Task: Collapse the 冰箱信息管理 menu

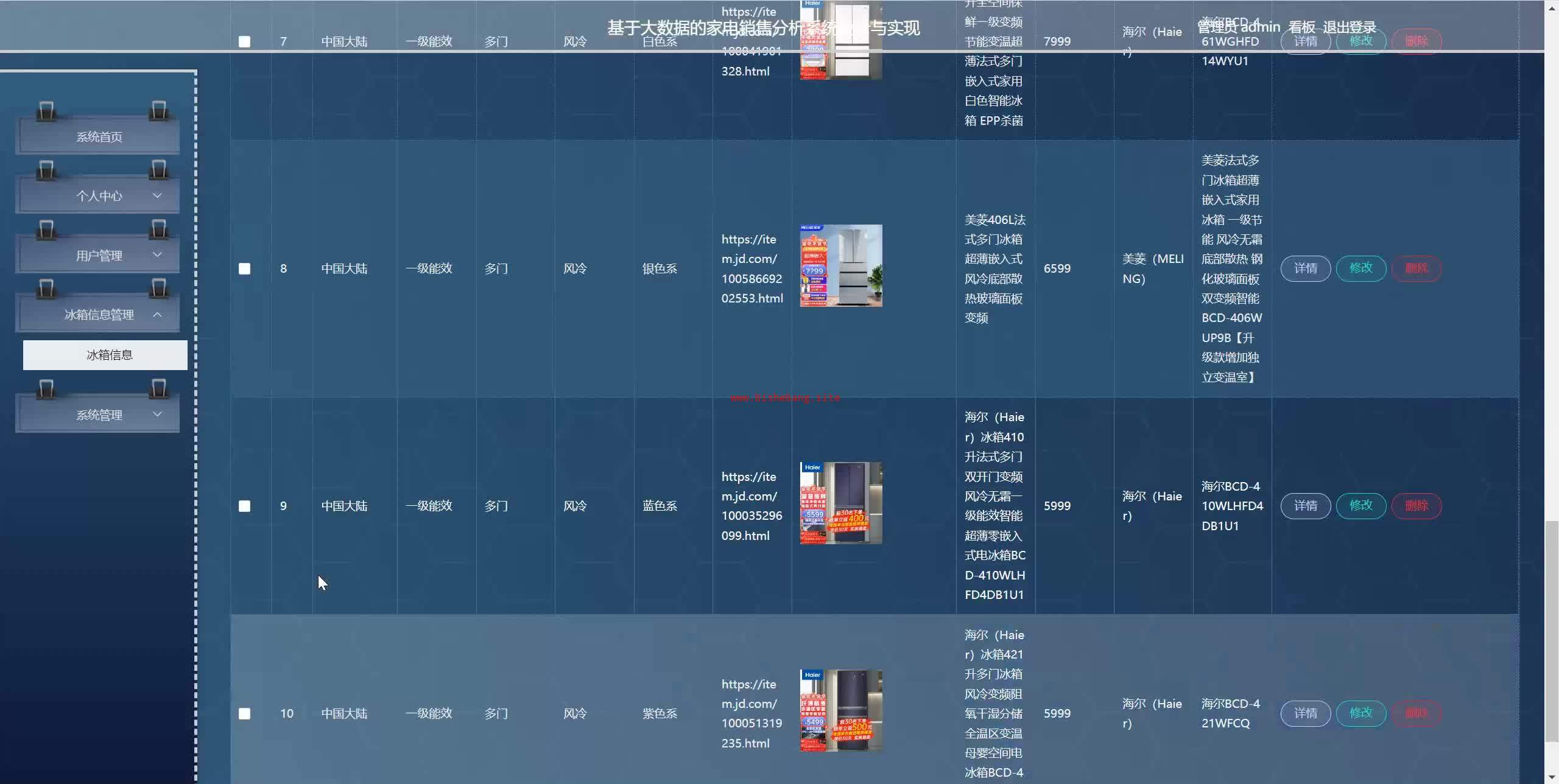Action: tap(99, 315)
